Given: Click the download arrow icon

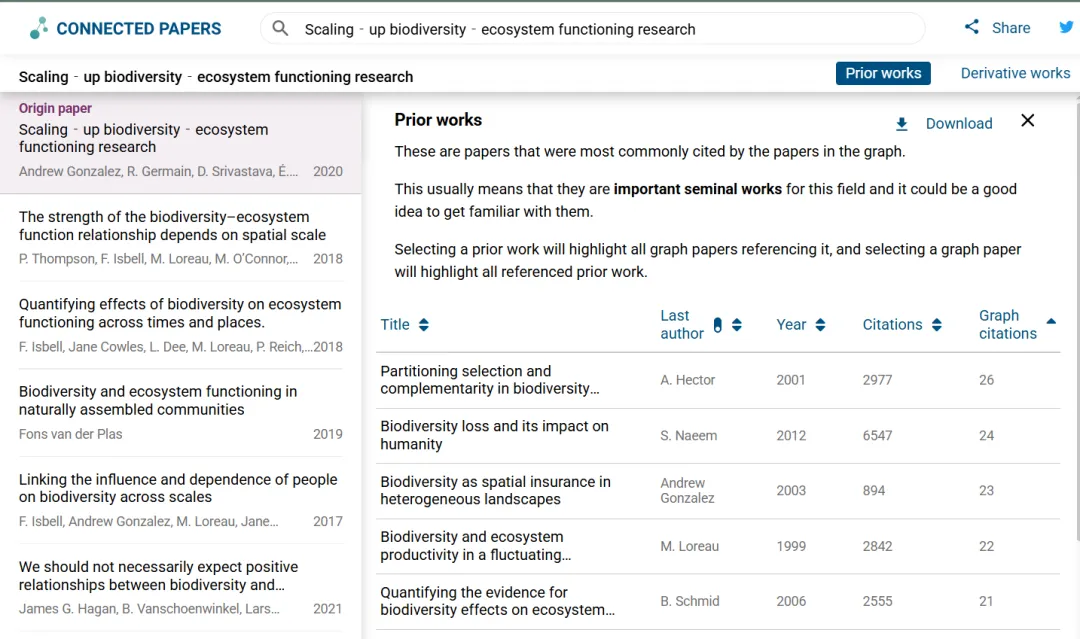Looking at the screenshot, I should coord(901,124).
